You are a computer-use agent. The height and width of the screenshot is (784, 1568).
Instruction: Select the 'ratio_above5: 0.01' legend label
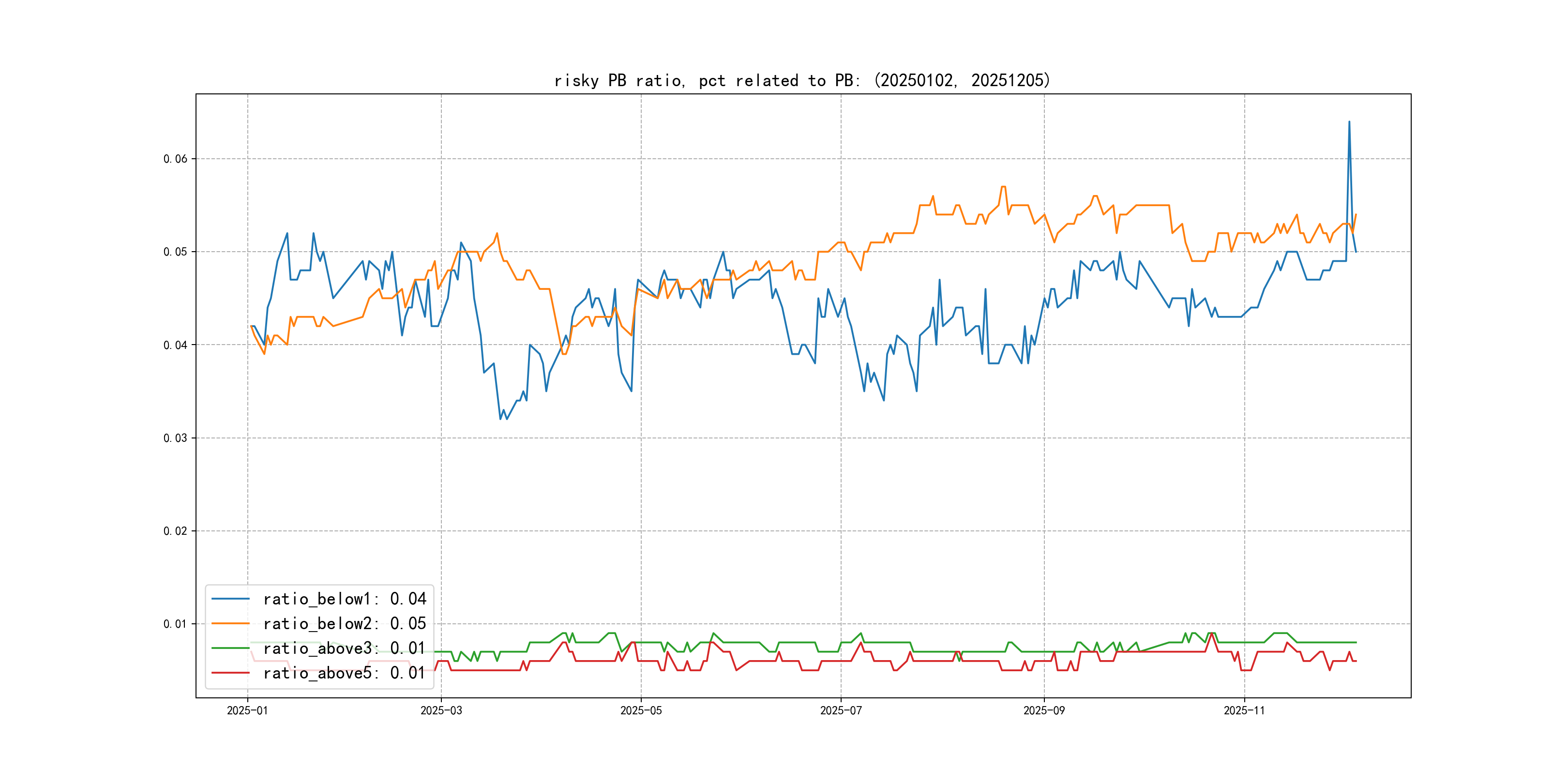(345, 673)
